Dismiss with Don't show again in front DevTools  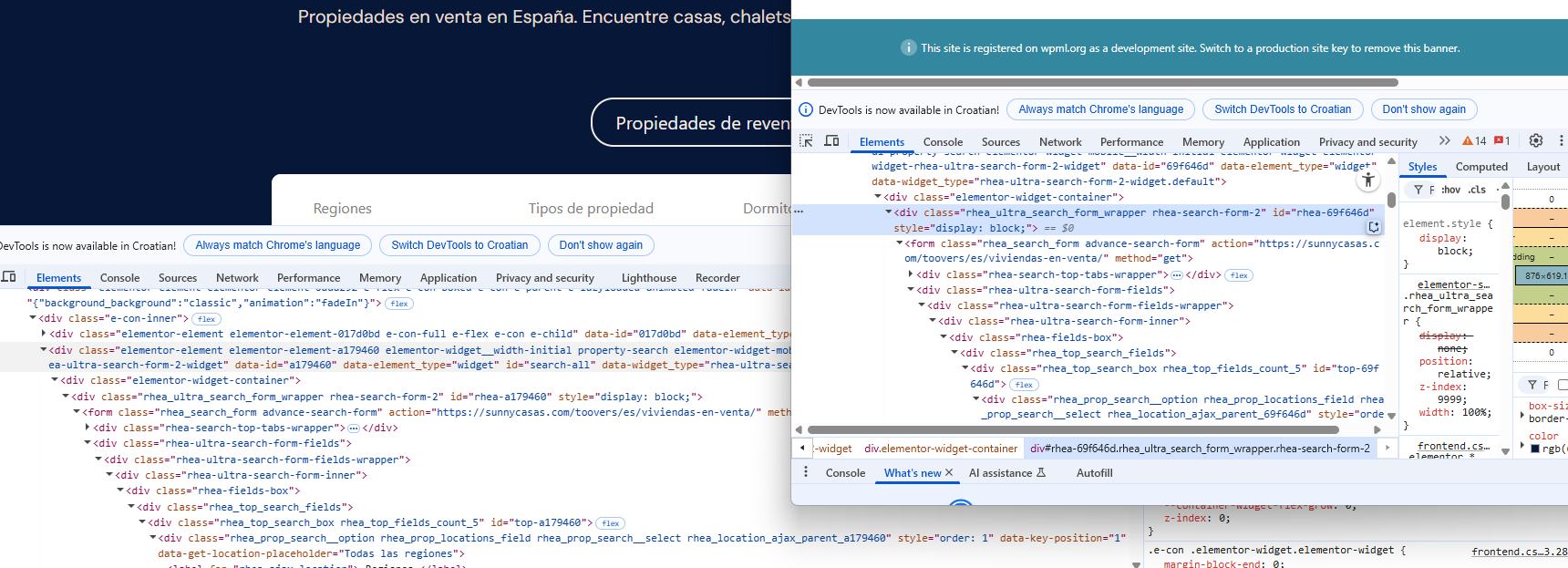tap(1424, 109)
